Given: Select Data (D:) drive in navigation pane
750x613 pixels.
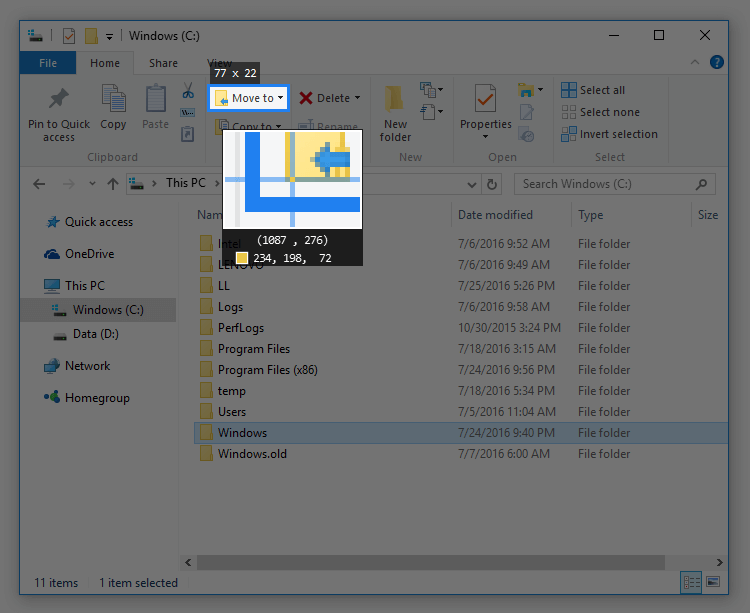Looking at the screenshot, I should point(95,334).
